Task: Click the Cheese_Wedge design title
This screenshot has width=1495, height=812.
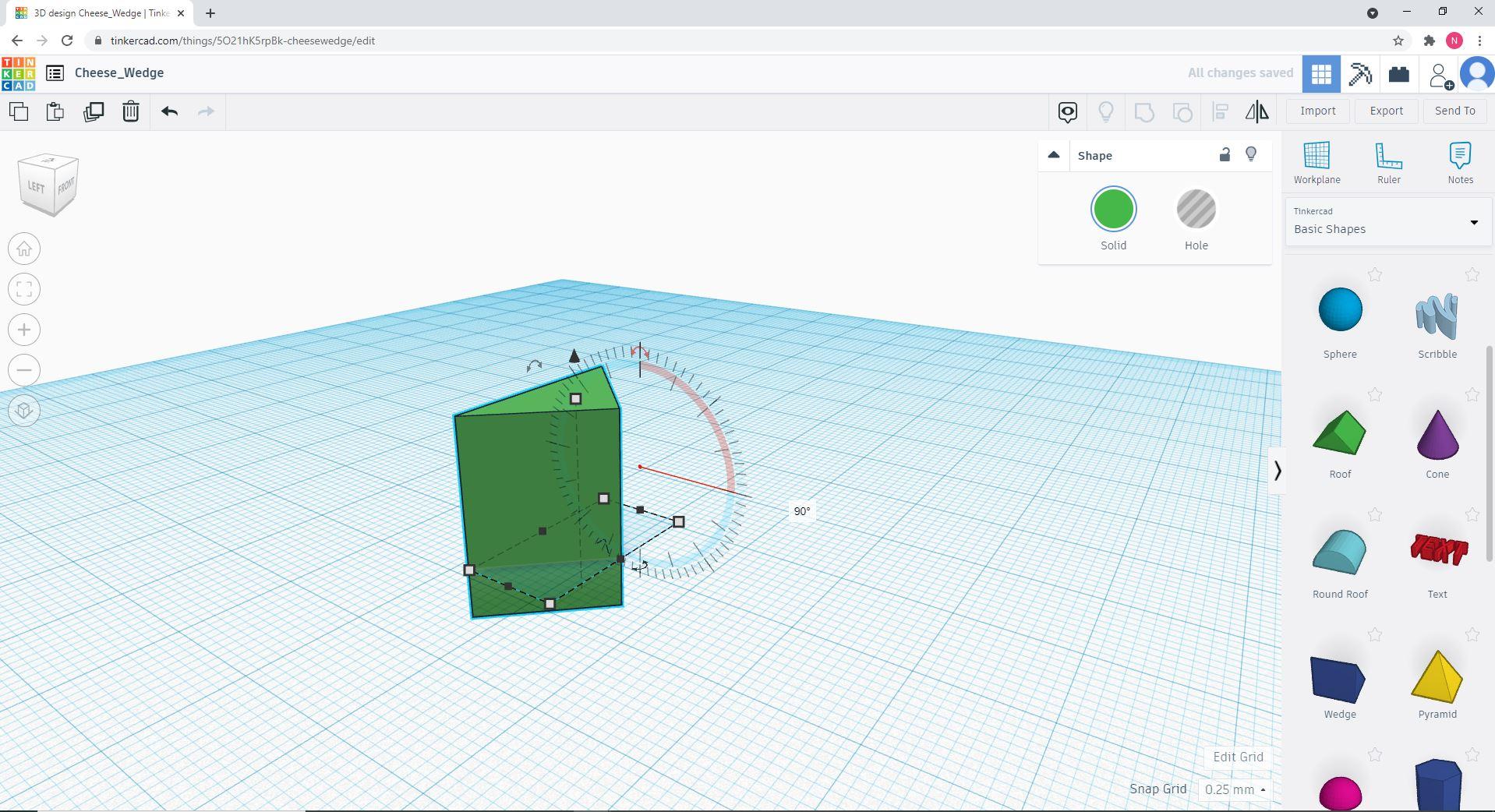Action: tap(119, 72)
